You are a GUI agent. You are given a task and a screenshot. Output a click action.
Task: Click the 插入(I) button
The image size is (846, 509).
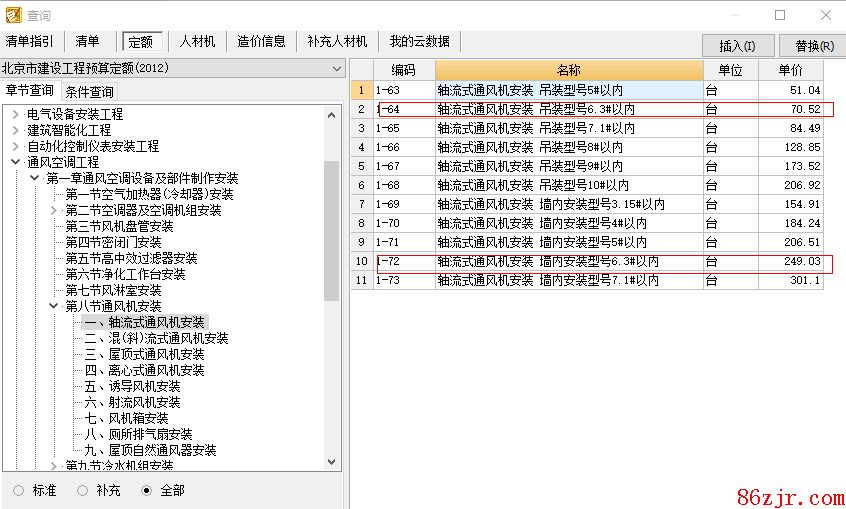pos(737,46)
